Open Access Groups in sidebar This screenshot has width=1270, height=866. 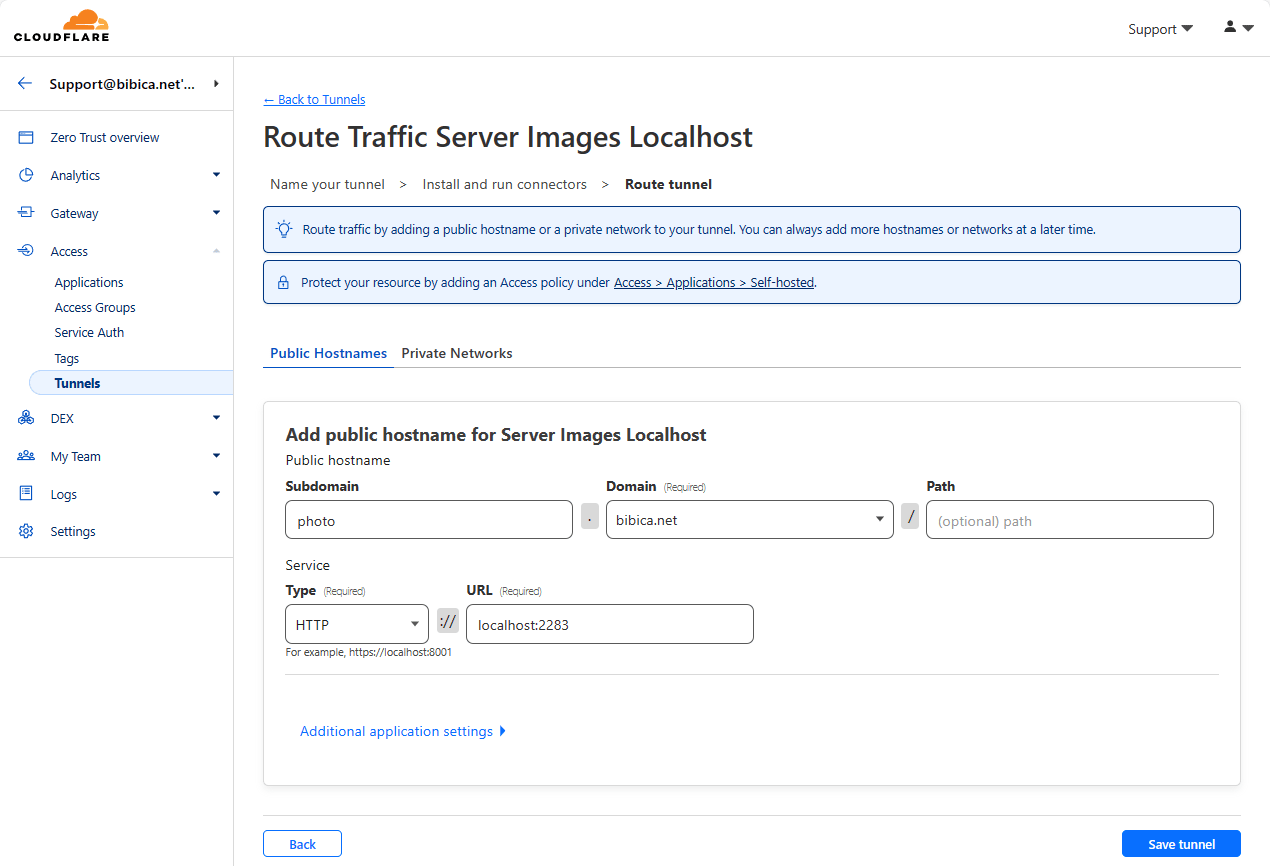[95, 308]
